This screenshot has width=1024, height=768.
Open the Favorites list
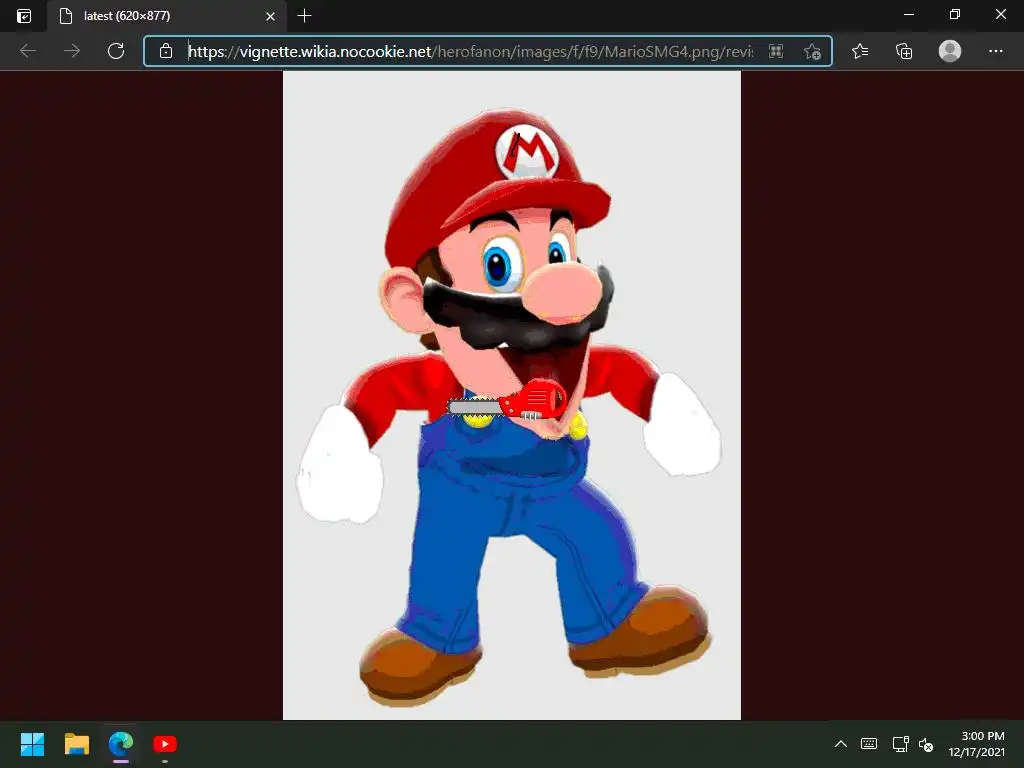click(x=860, y=51)
